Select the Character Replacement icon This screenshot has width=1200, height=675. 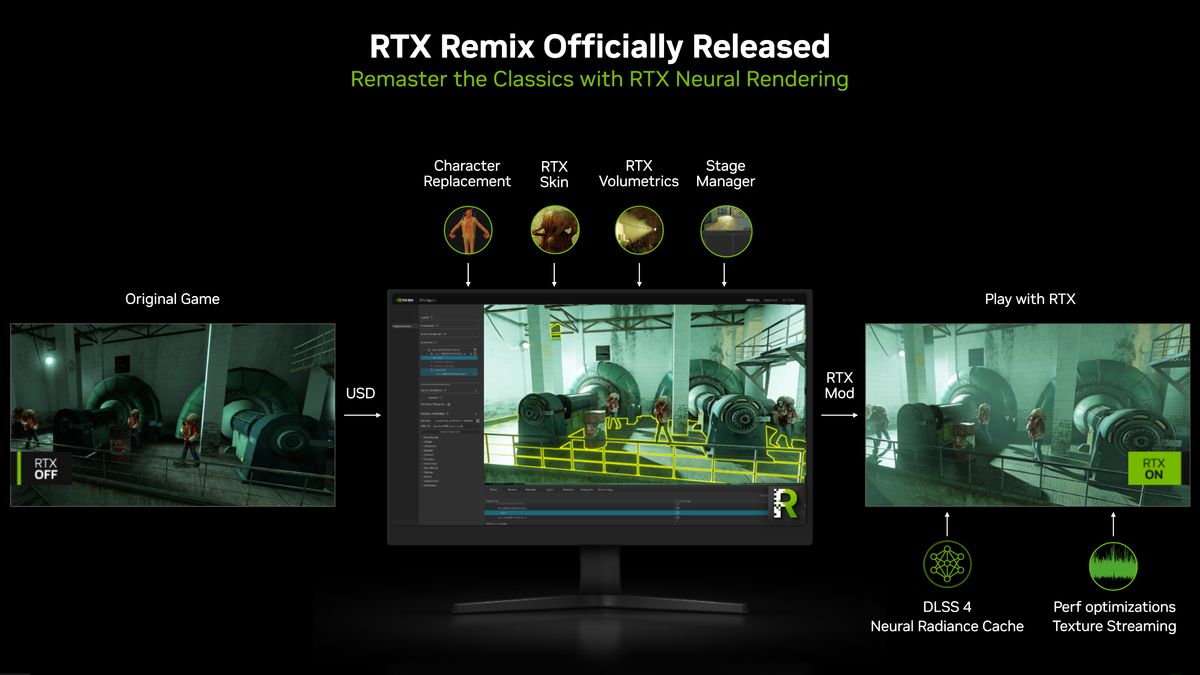point(467,229)
